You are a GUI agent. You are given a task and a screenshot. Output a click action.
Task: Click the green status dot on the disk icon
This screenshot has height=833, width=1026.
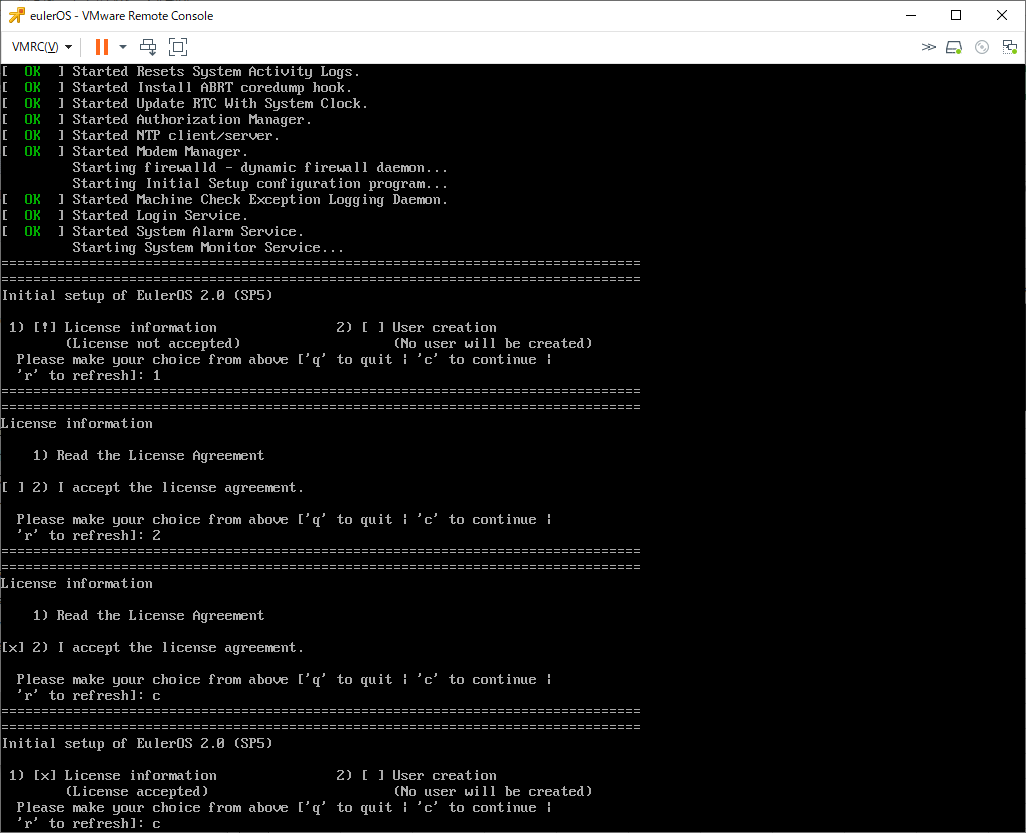coord(958,51)
